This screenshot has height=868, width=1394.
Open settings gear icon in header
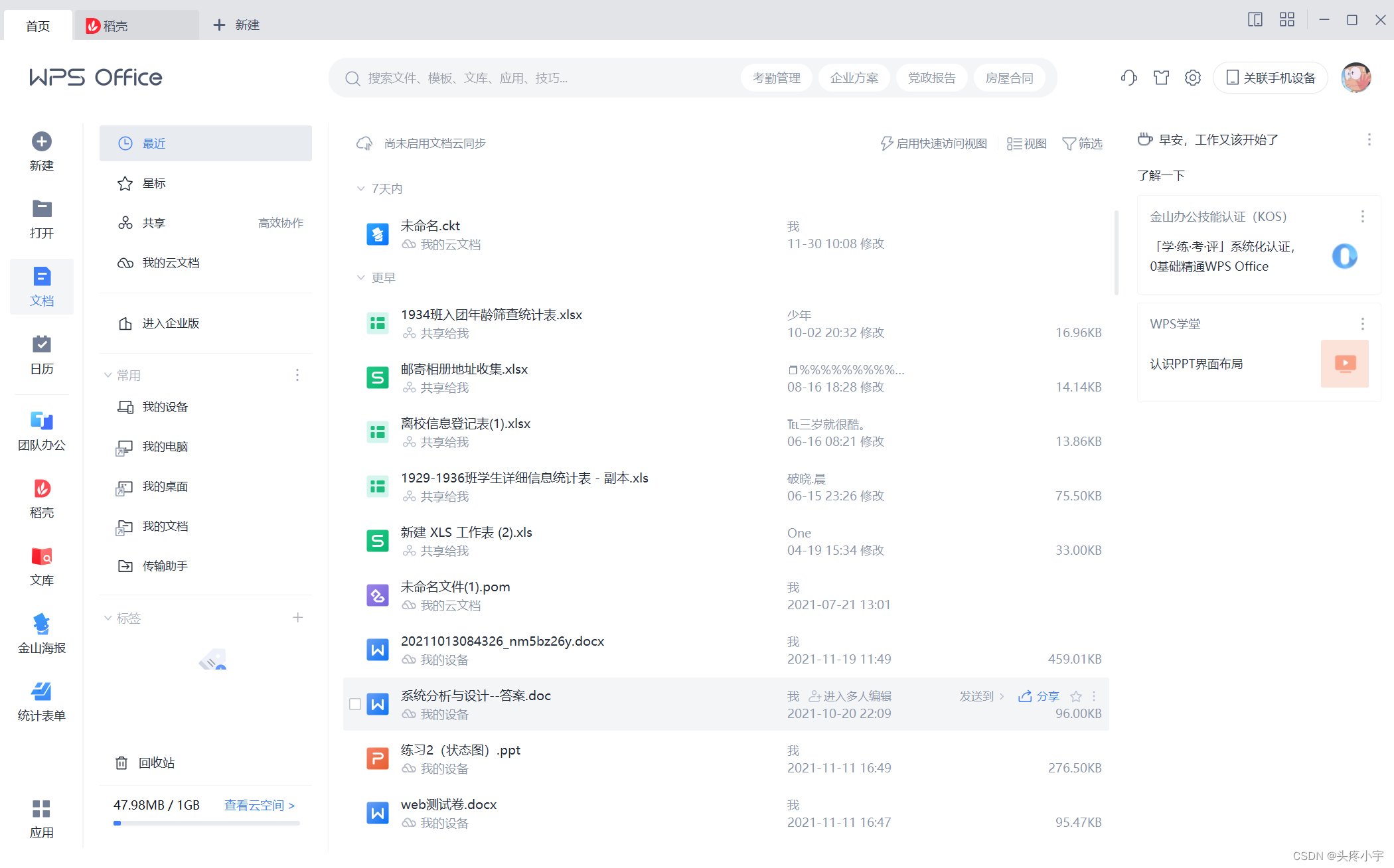tap(1193, 78)
